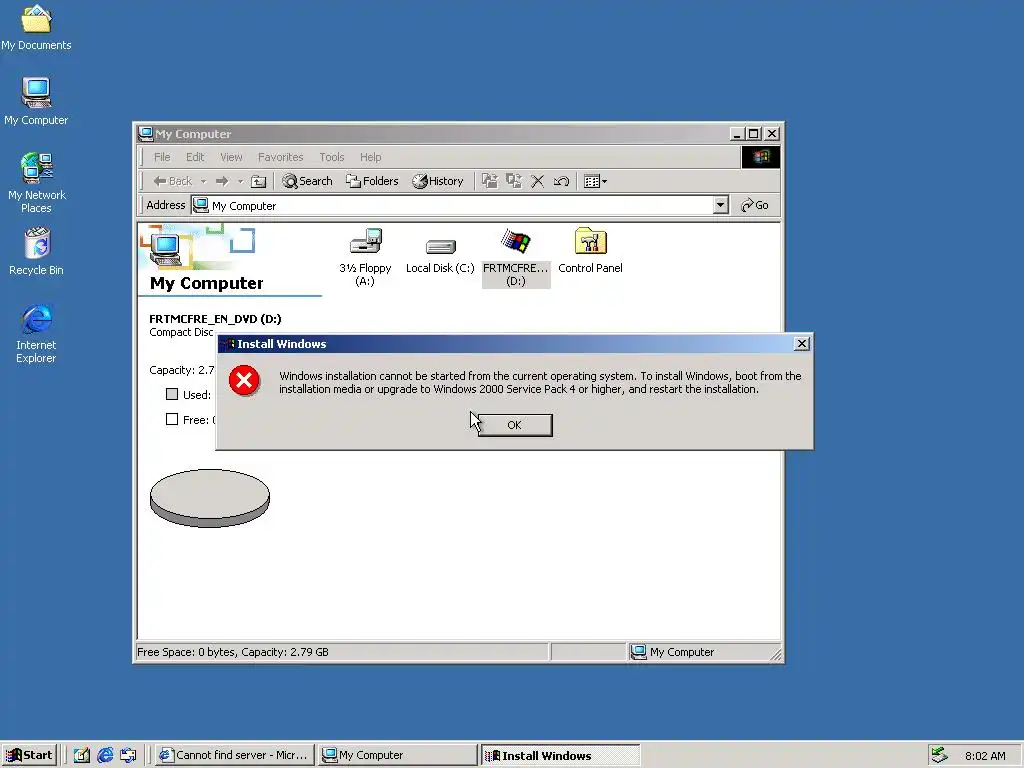Open the File menu
This screenshot has height=768, width=1024.
[x=162, y=157]
